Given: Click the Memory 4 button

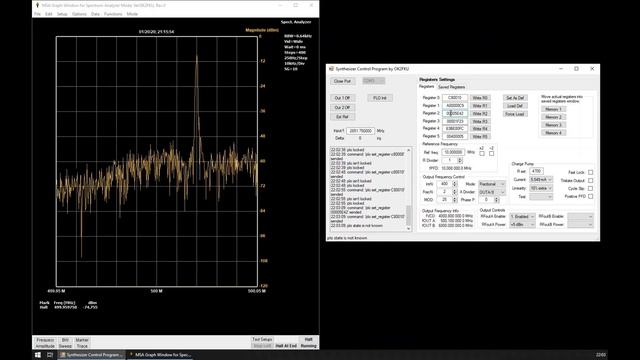Looking at the screenshot, I should (553, 133).
